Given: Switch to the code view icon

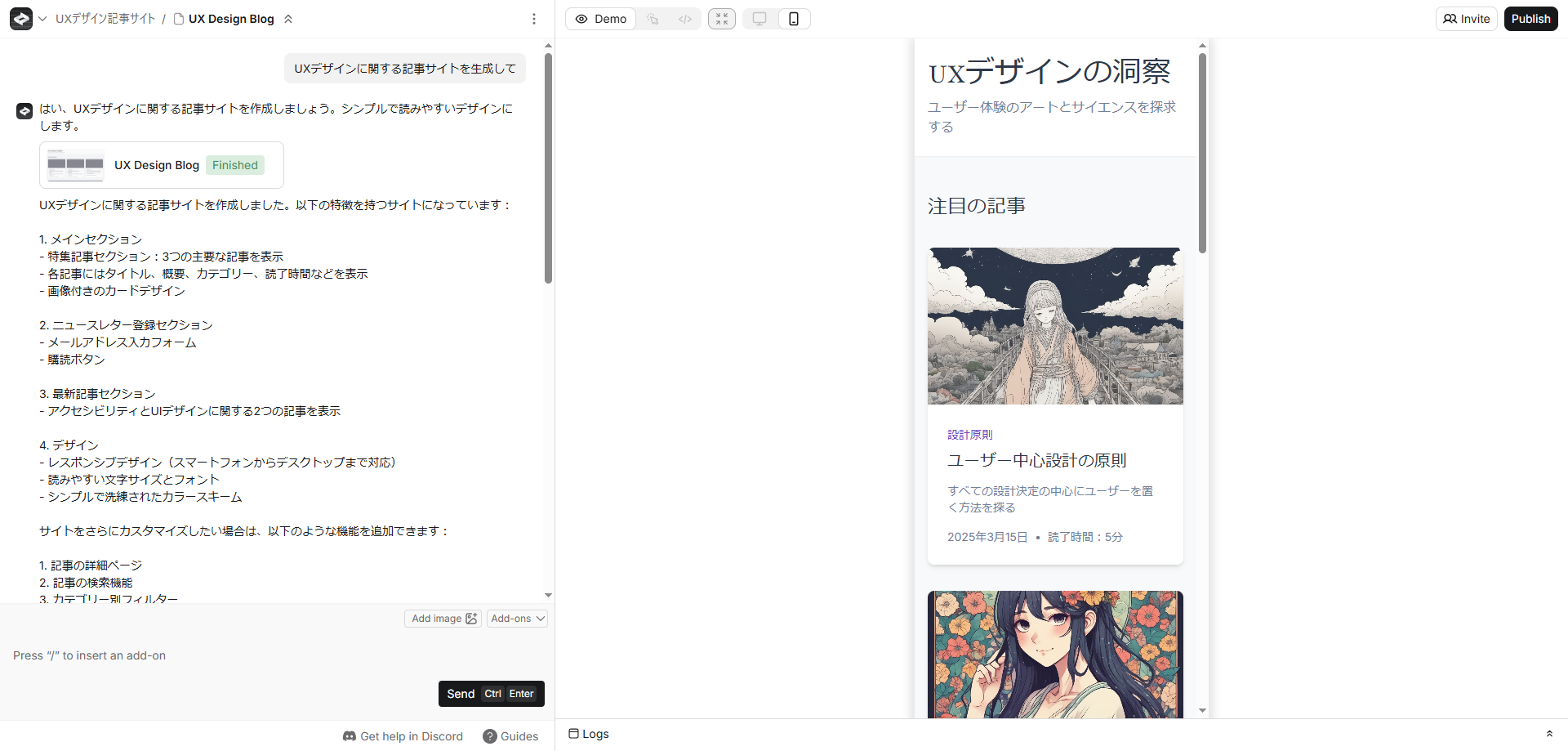Looking at the screenshot, I should click(685, 19).
